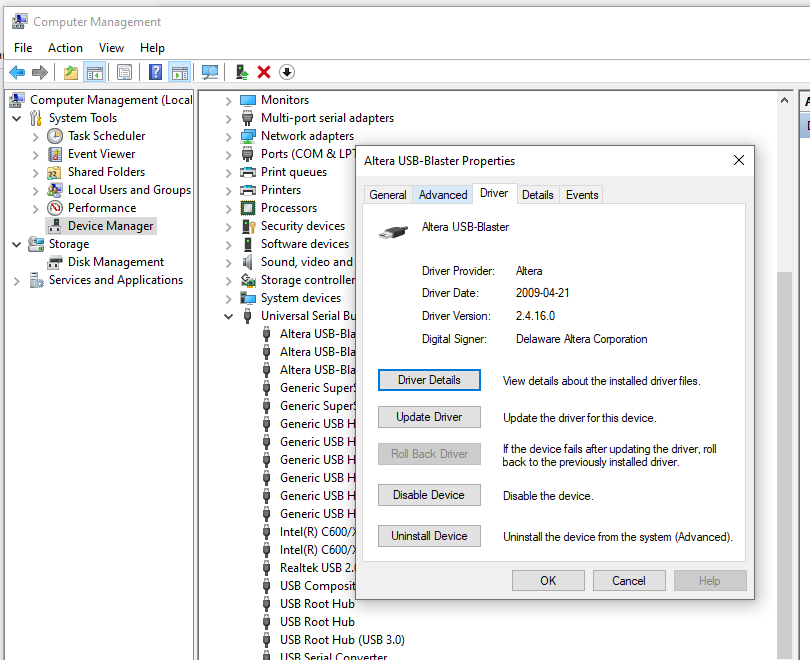The height and width of the screenshot is (660, 810).
Task: Click the driver version 2.4.16.0 text
Action: [x=535, y=316]
